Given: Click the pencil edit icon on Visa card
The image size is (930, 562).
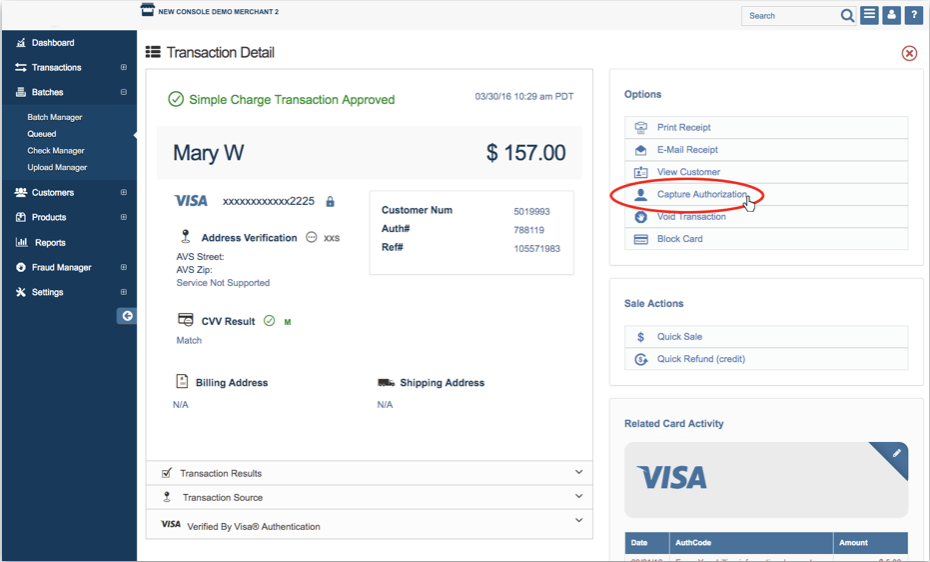Looking at the screenshot, I should (897, 454).
